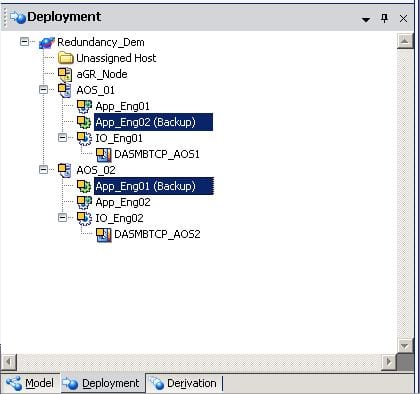This screenshot has width=420, height=394.
Task: Collapse the IO_Eng02 engine node
Action: tap(62, 218)
